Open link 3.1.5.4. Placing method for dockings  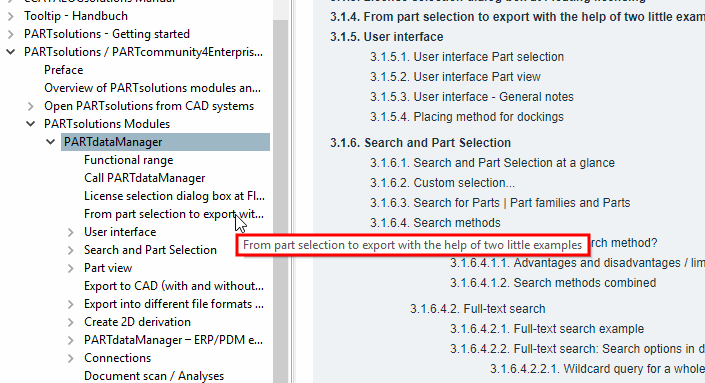pyautogui.click(x=467, y=117)
